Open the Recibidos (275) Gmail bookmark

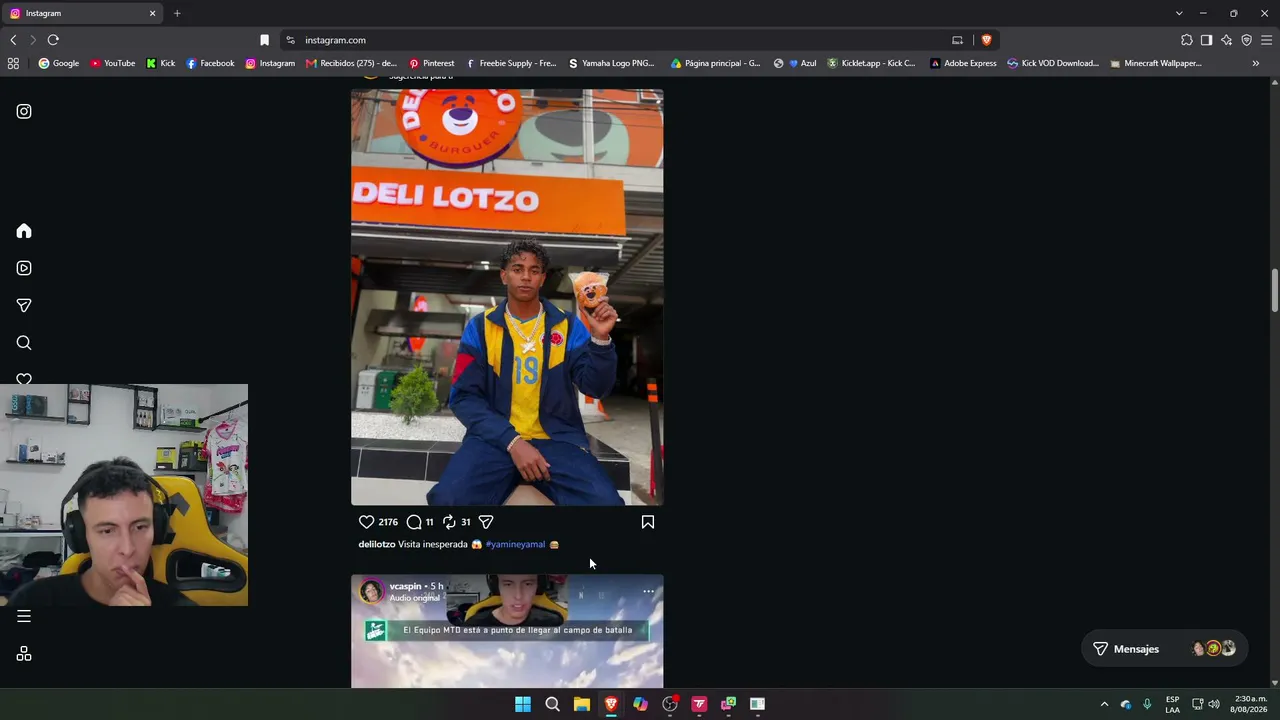351,63
